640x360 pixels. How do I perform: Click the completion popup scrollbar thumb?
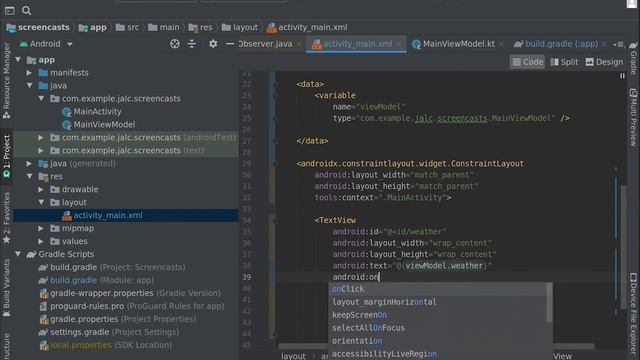[549, 302]
